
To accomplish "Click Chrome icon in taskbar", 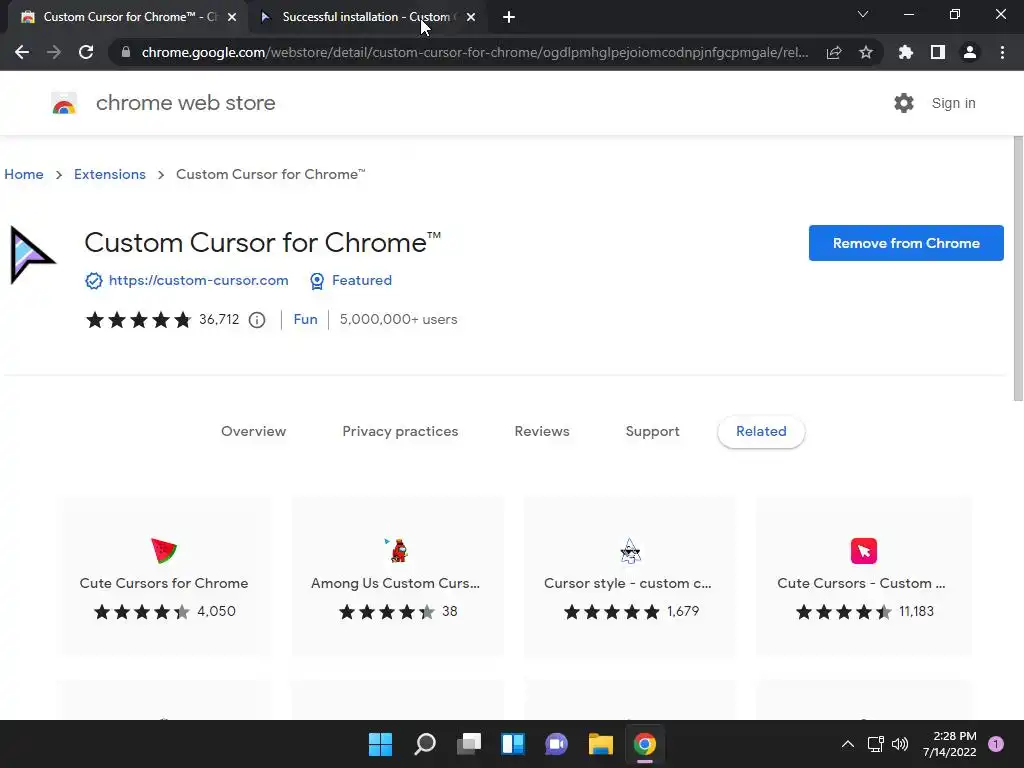I will 645,744.
